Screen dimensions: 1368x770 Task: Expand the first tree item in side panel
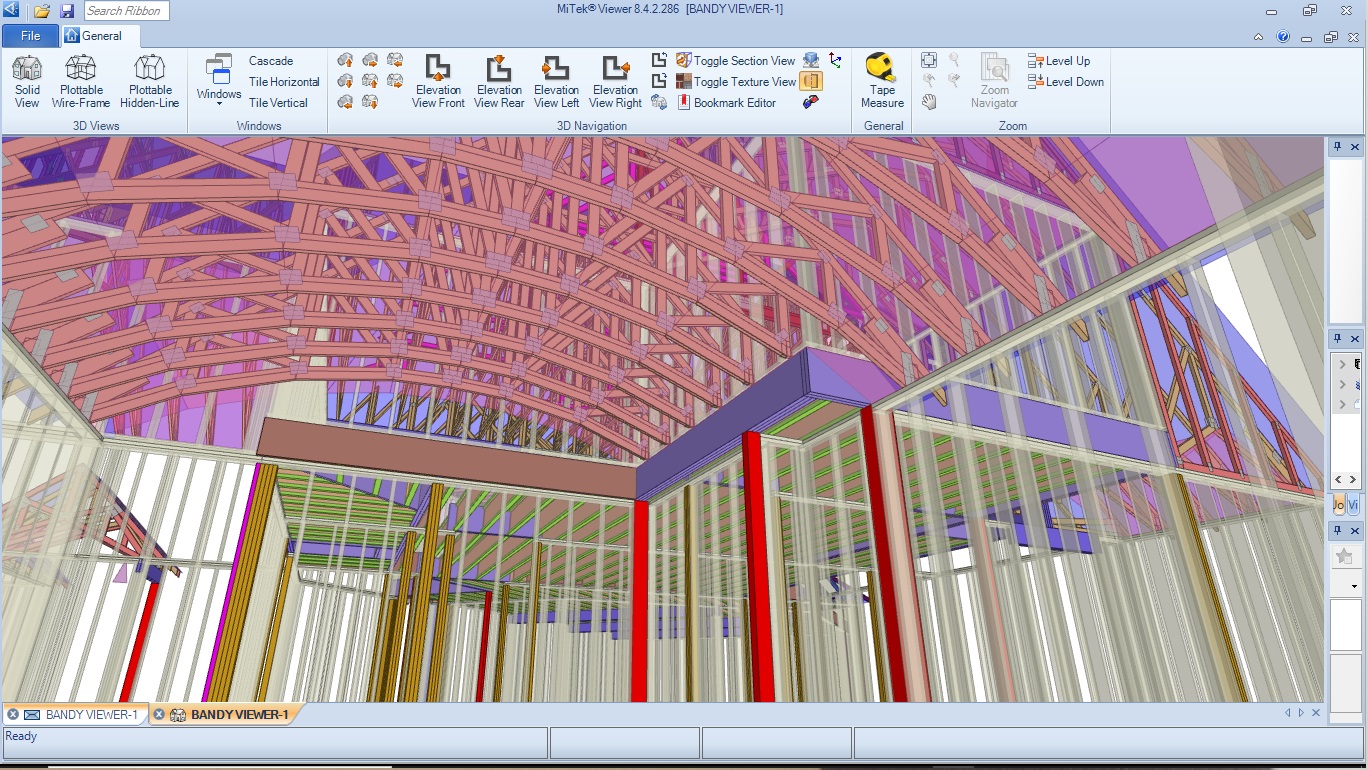pyautogui.click(x=1342, y=364)
